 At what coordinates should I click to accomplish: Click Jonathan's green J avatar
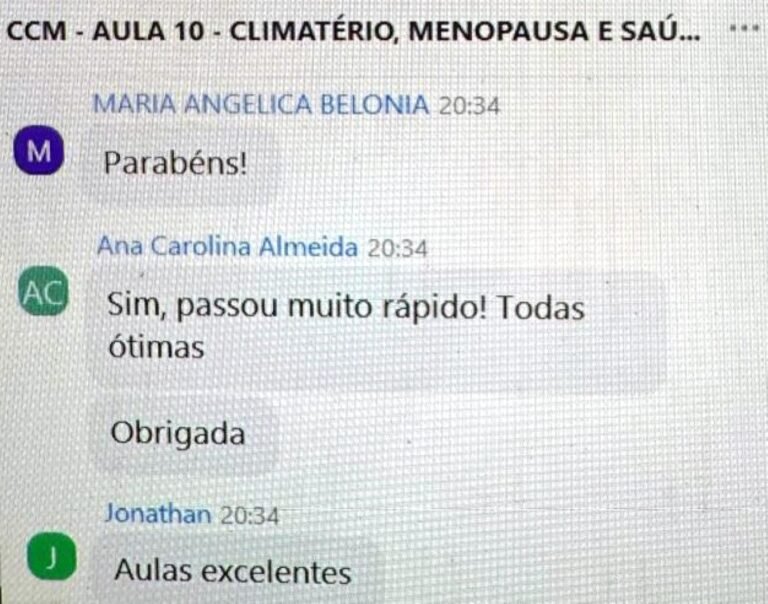coord(52,556)
